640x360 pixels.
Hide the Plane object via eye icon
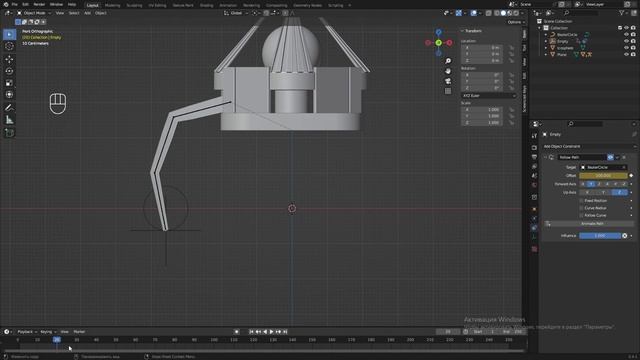627,54
